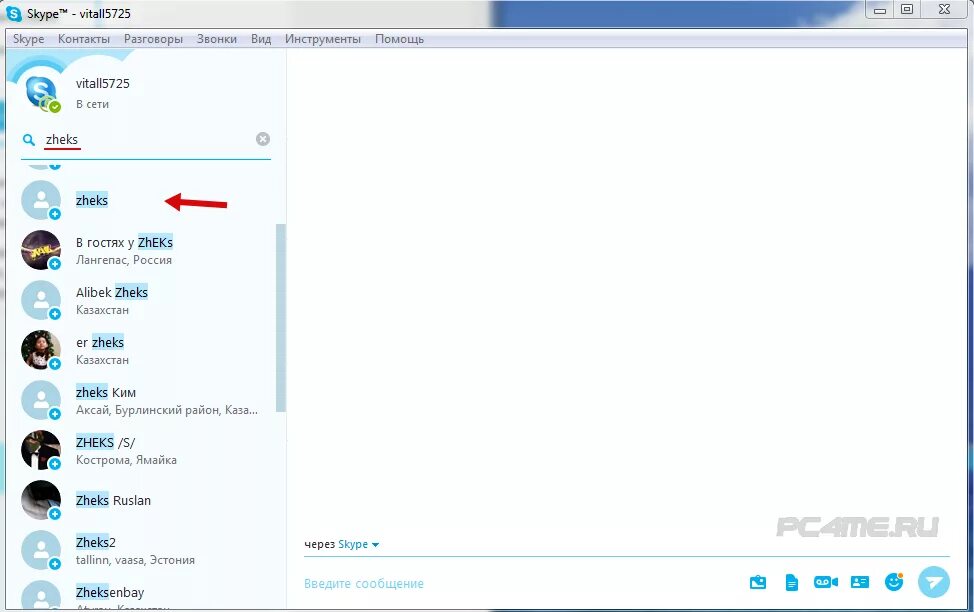
Task: Open the Skype menu
Action: click(29, 39)
